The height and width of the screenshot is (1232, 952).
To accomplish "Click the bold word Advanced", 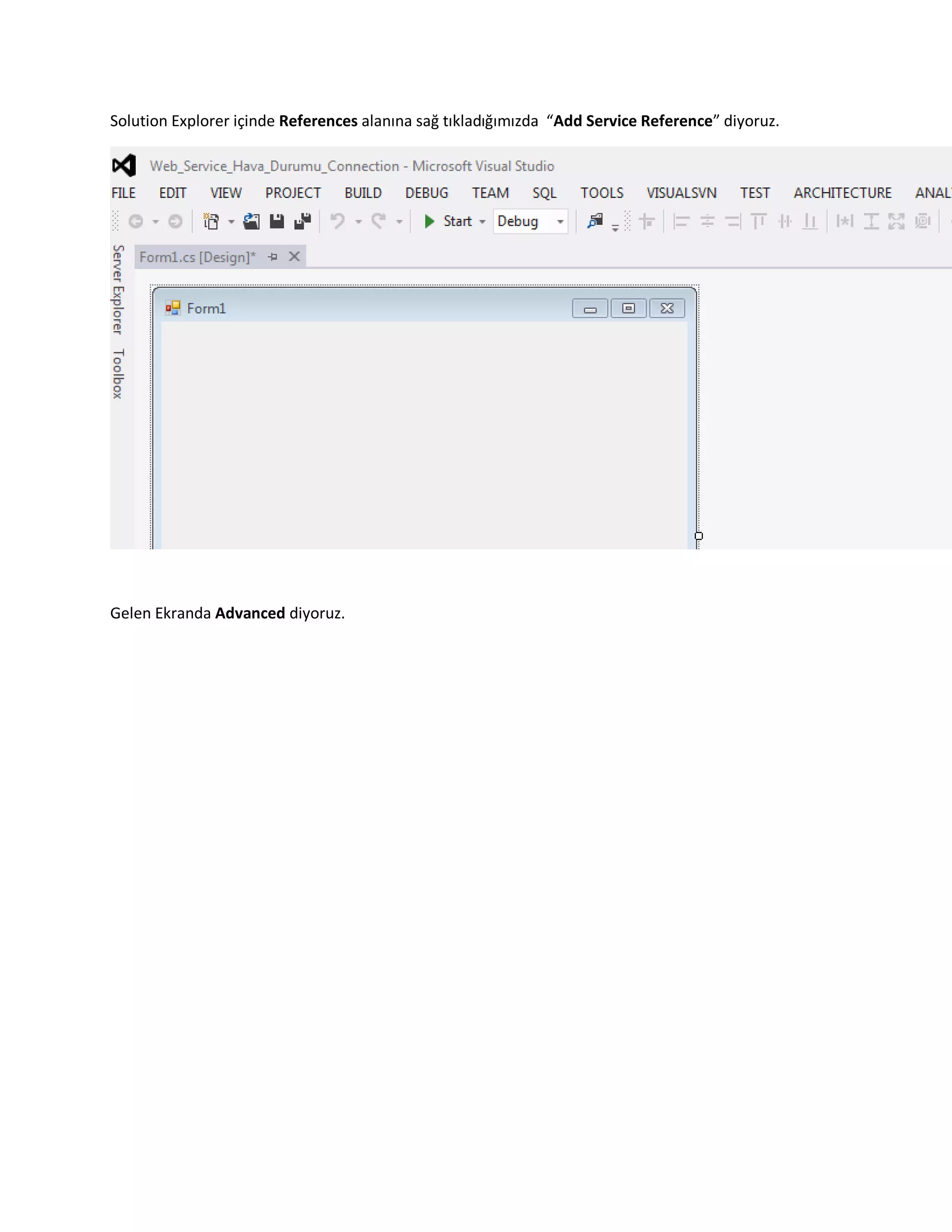I will [250, 613].
